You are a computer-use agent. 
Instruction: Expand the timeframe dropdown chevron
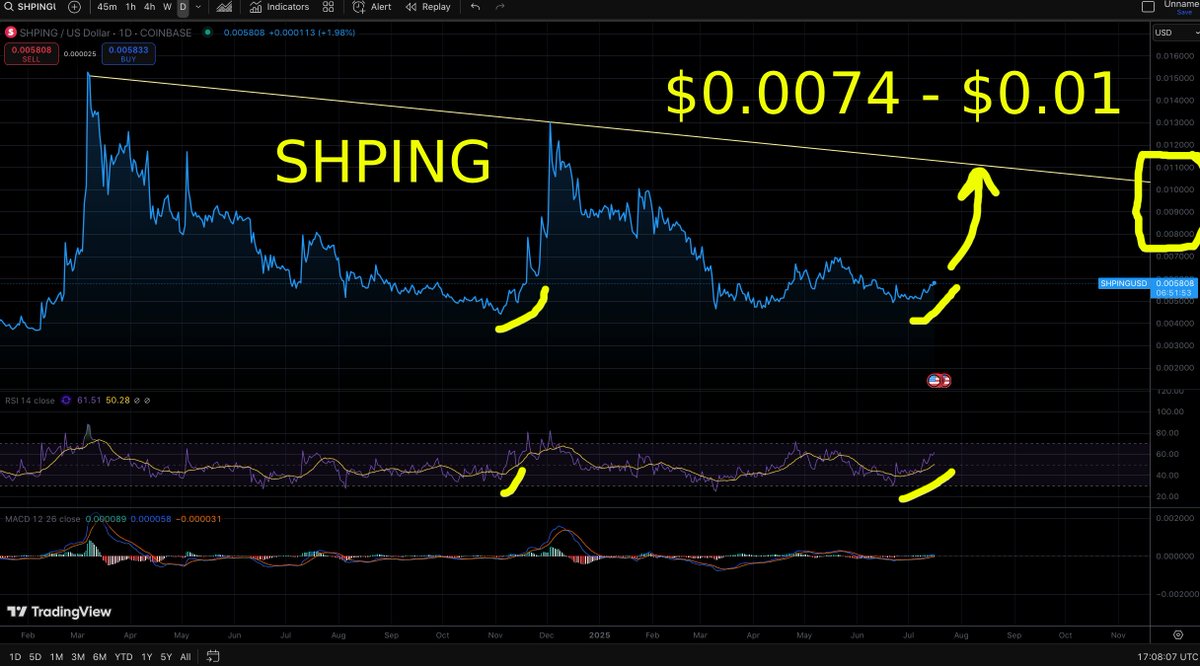point(199,7)
